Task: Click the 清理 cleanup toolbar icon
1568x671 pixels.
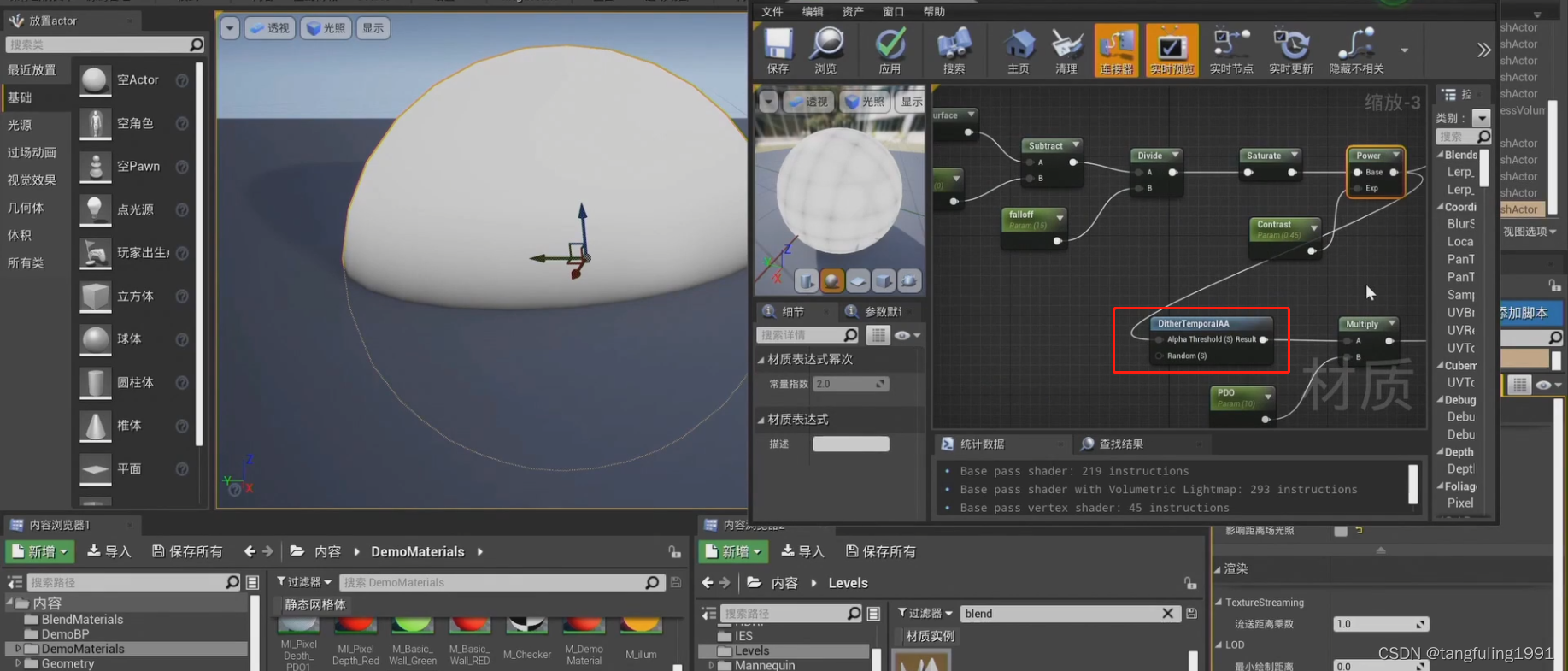Action: pyautogui.click(x=1066, y=50)
